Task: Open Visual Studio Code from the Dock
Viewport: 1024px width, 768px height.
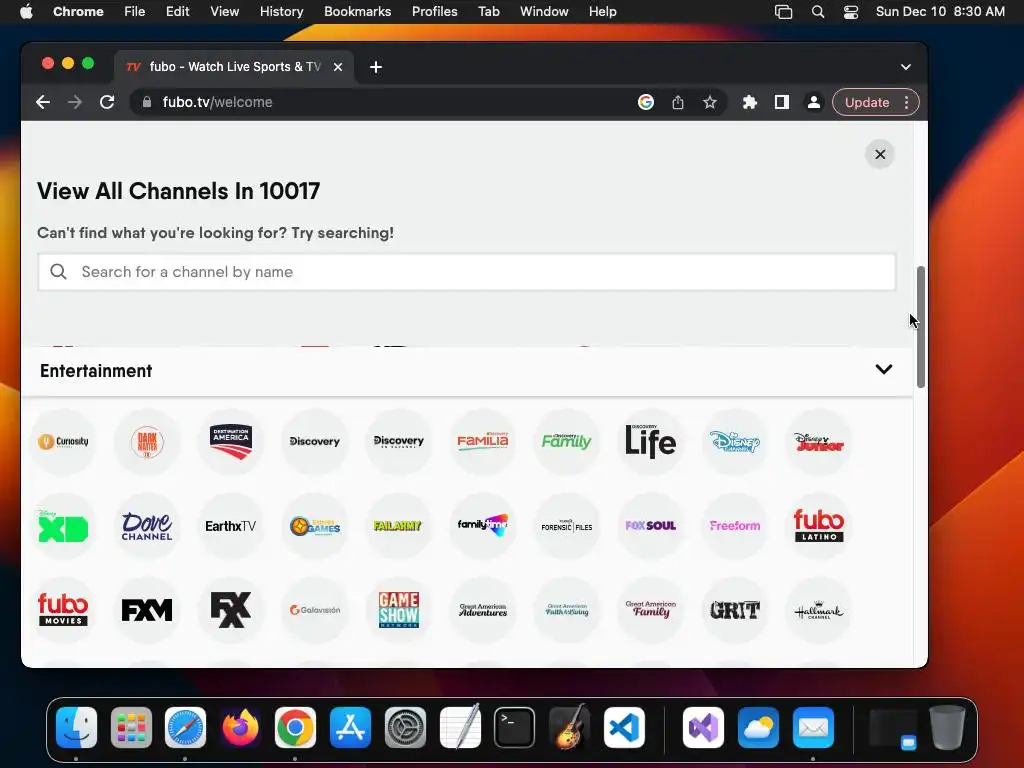Action: (624, 728)
